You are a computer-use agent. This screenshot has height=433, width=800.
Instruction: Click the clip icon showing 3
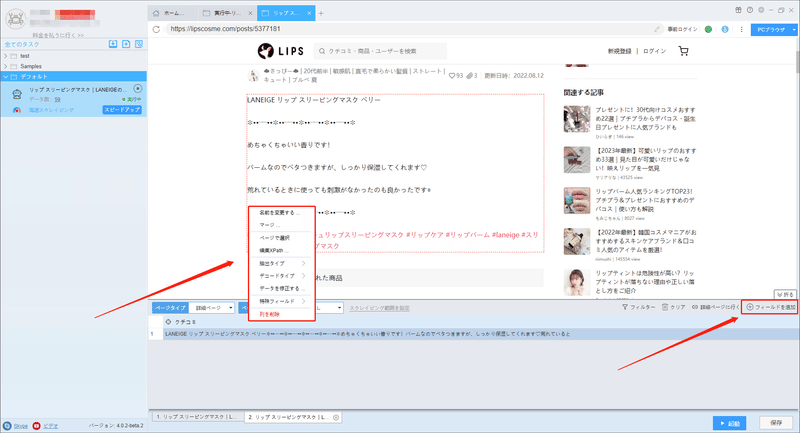point(469,75)
